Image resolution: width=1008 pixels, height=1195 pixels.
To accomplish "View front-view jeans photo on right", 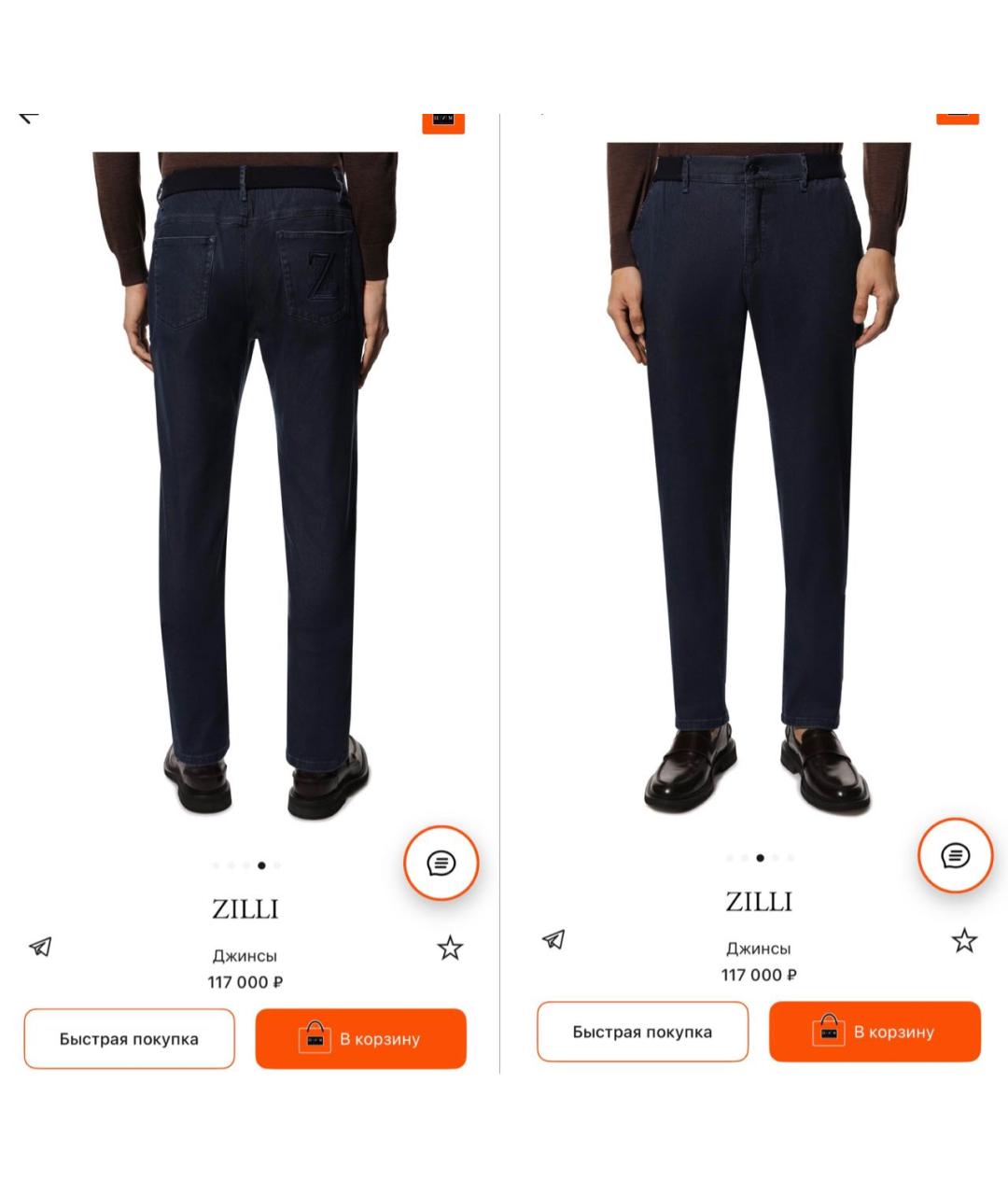I will click(759, 478).
